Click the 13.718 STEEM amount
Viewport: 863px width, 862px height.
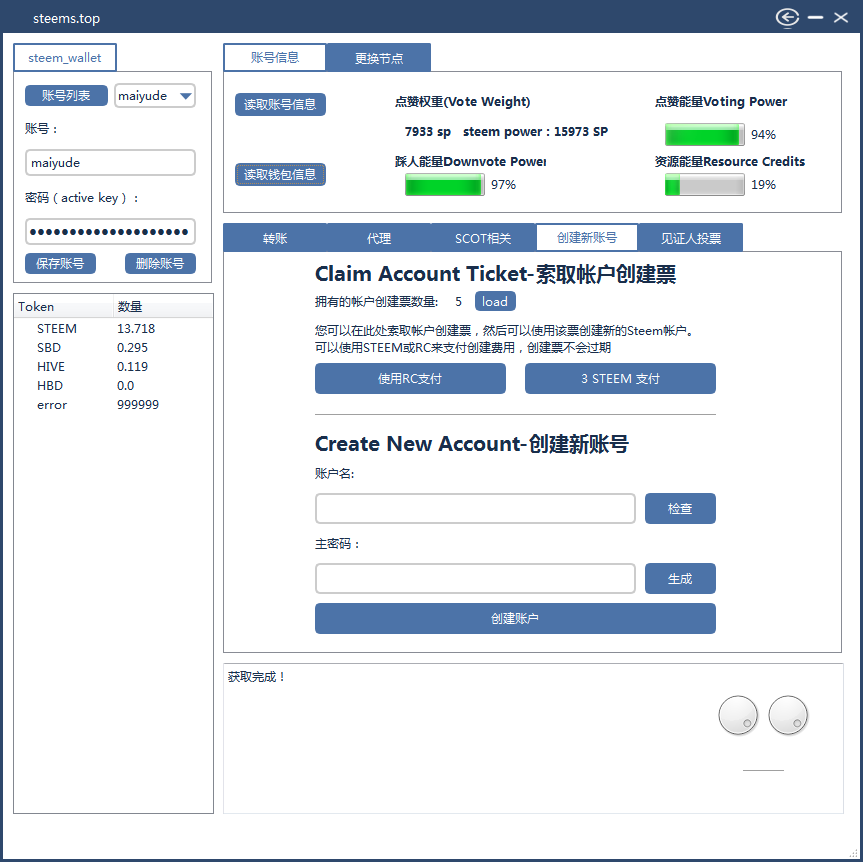(136, 329)
